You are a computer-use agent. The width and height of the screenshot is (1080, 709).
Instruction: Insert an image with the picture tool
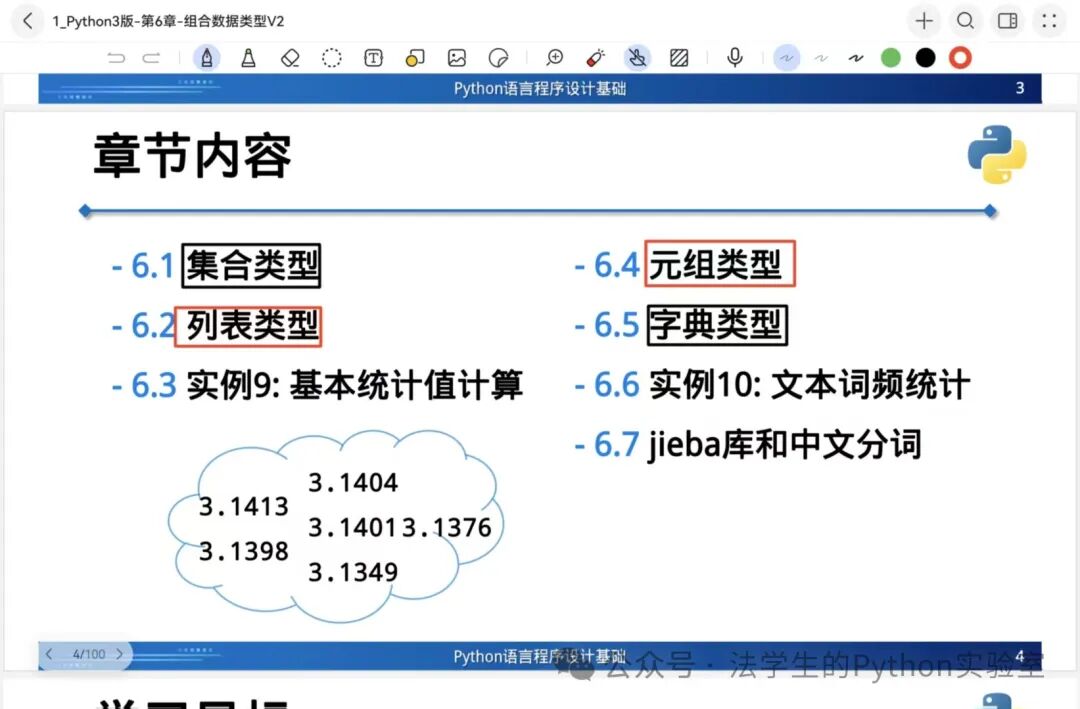457,58
